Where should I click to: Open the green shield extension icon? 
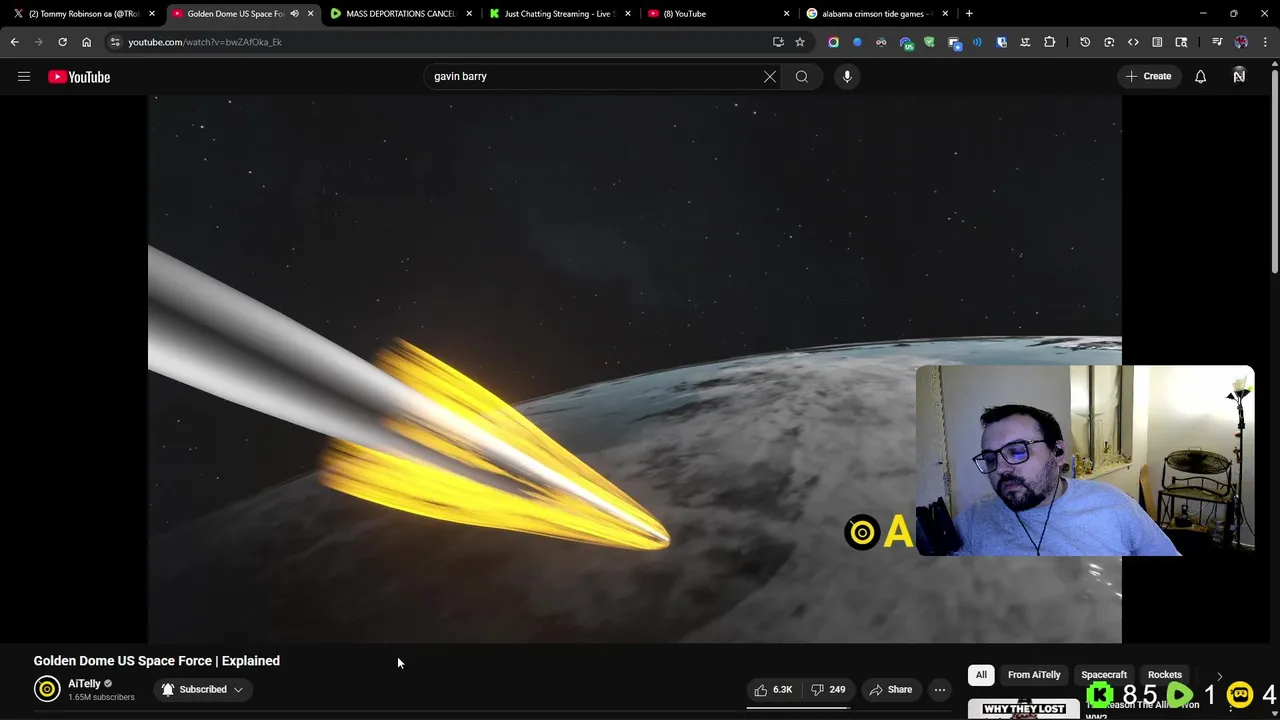coord(929,42)
